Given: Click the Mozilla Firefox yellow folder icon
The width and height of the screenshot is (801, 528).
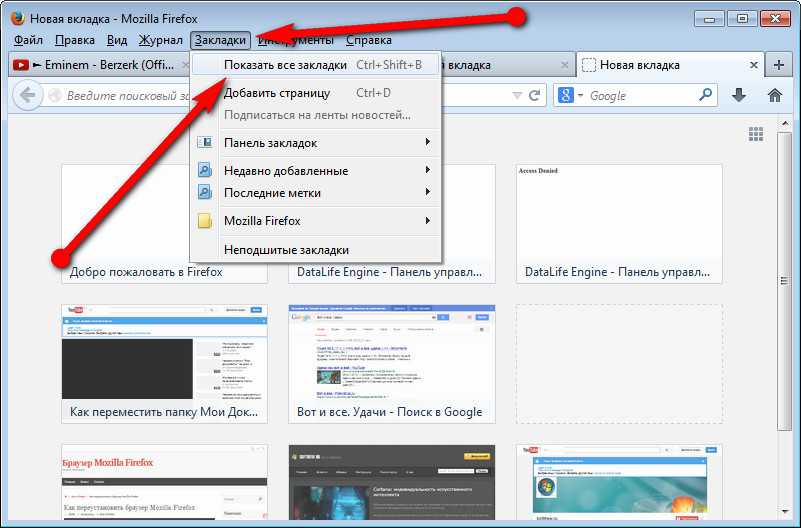Looking at the screenshot, I should click(x=205, y=221).
